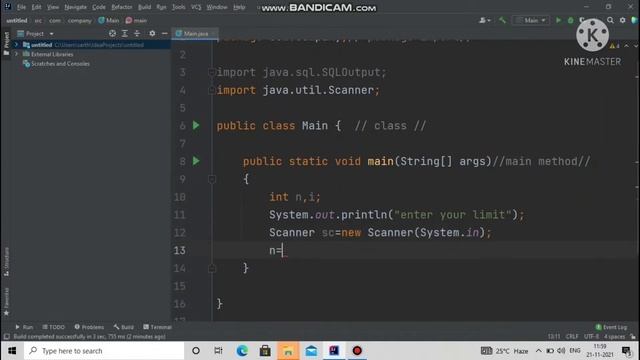The height and width of the screenshot is (360, 640).
Task: Toggle tool window bars at status bar corner
Action: 7,337
